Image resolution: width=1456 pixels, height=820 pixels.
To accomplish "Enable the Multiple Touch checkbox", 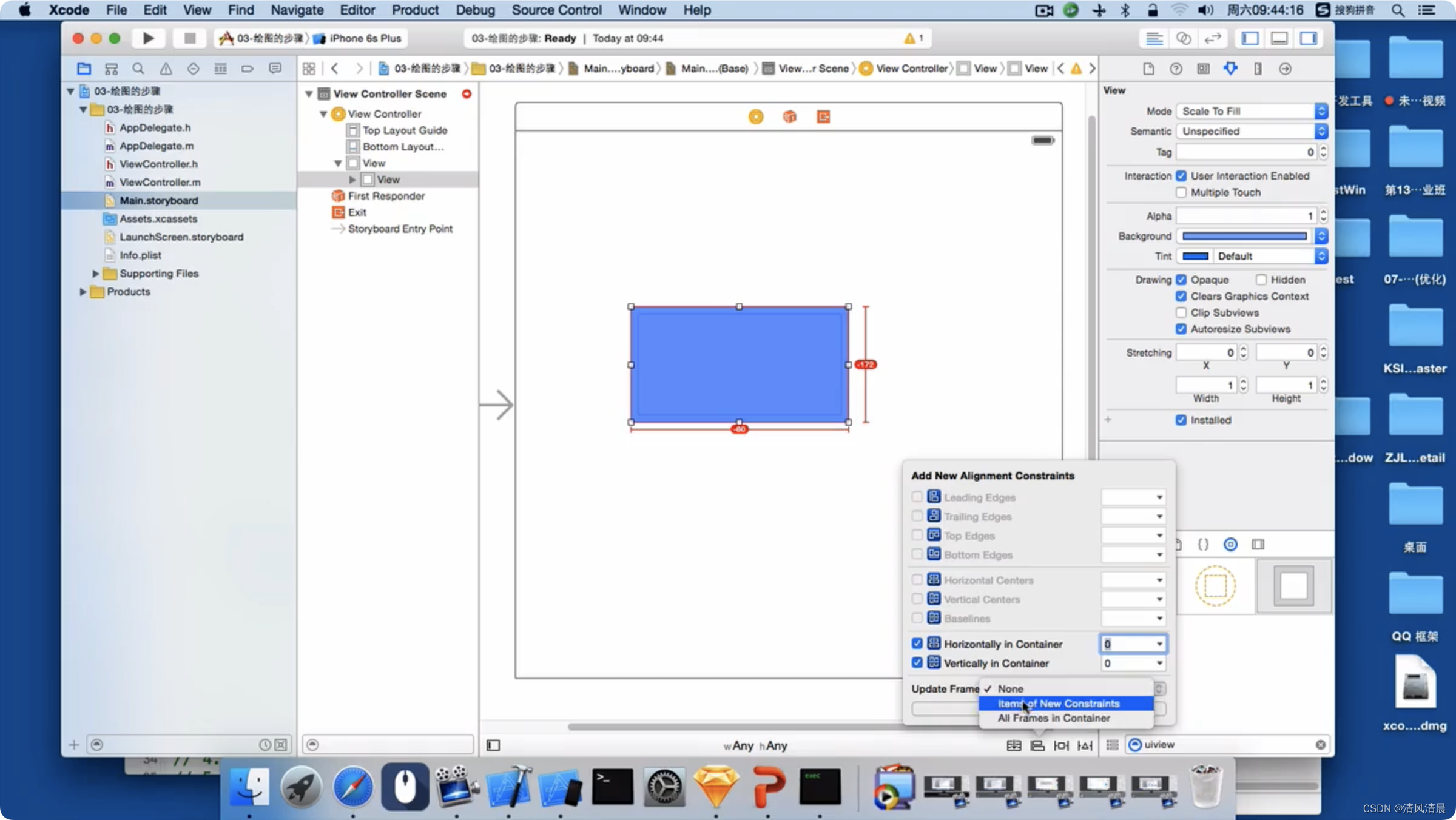I will 1181,192.
